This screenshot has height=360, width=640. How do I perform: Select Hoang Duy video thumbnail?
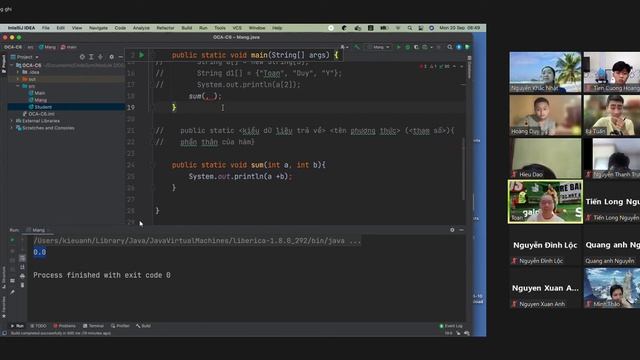545,115
